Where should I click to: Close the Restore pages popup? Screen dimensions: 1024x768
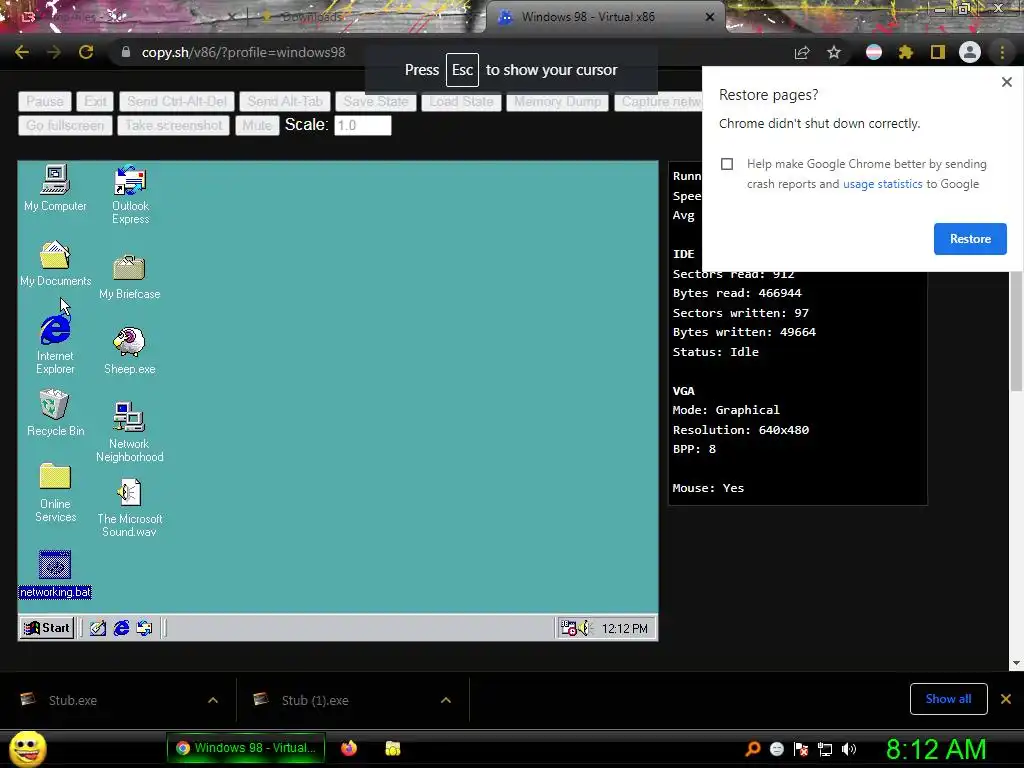(1006, 82)
